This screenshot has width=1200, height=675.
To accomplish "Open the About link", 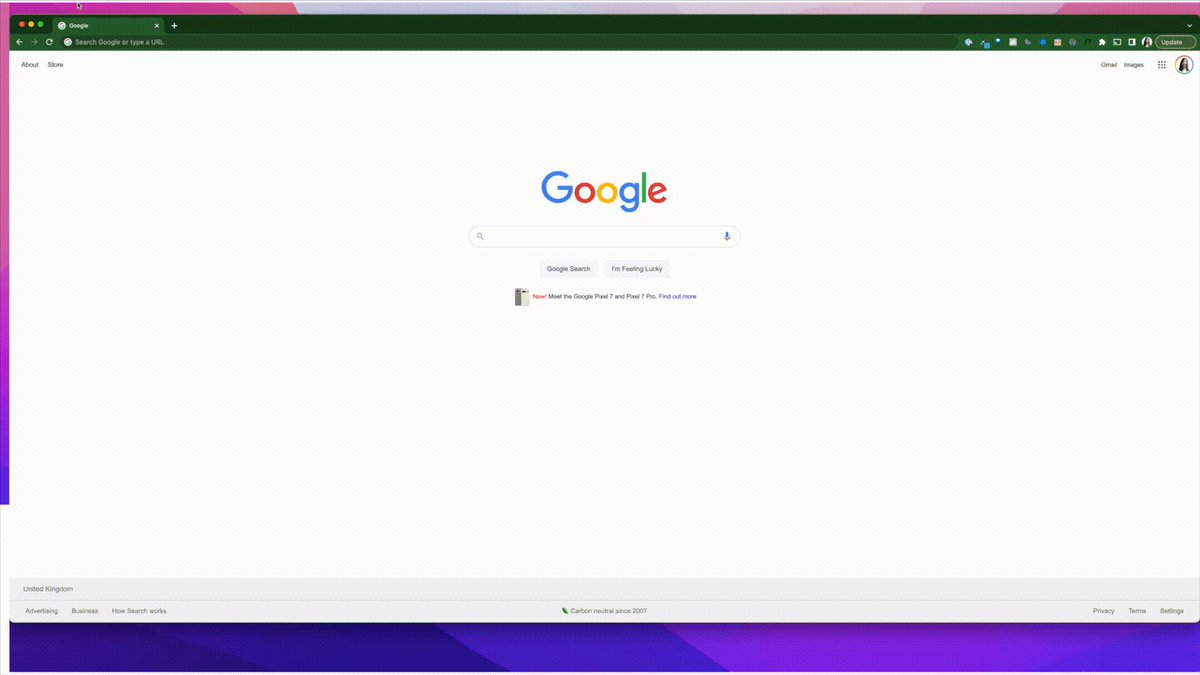I will pyautogui.click(x=30, y=65).
